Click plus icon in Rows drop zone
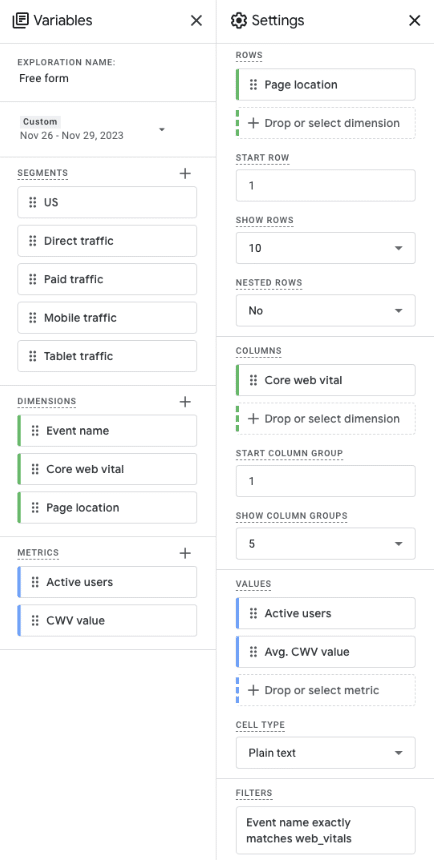 (253, 123)
